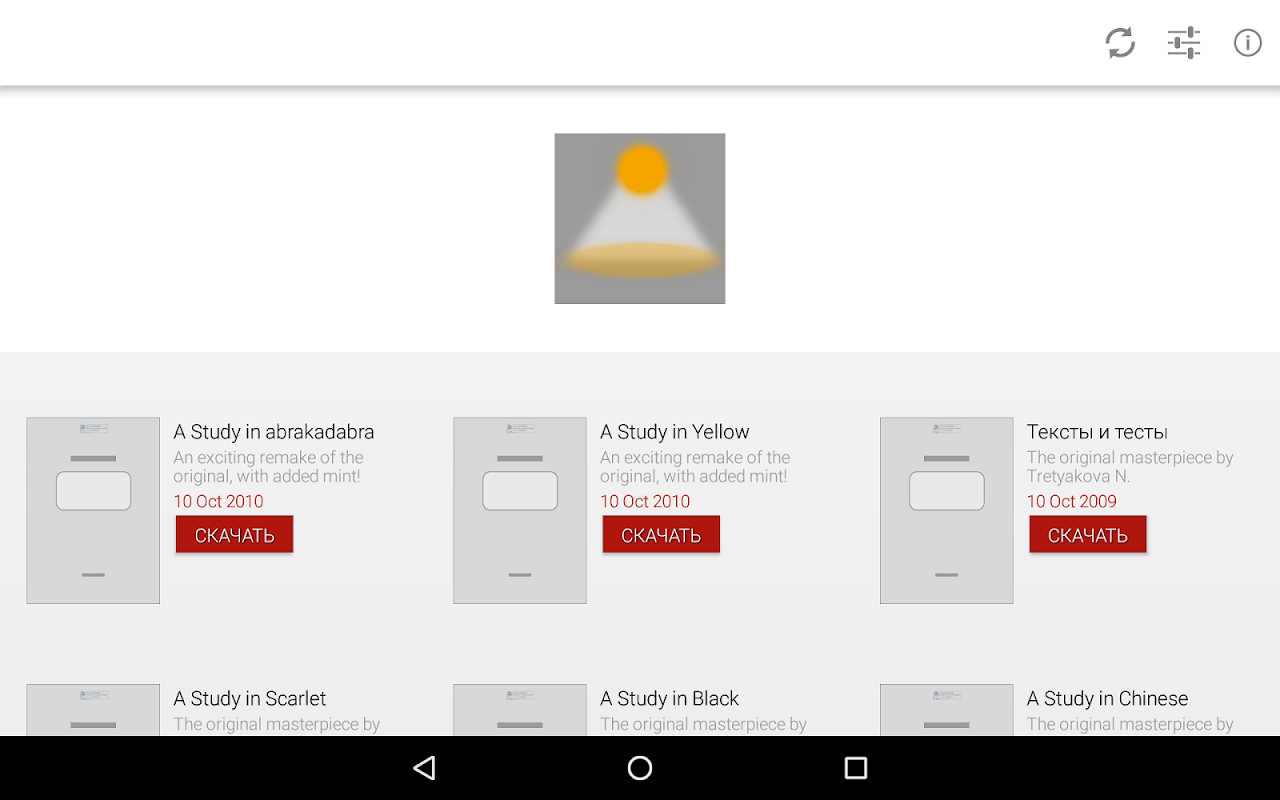Click description under A Study in Chinese
Image resolution: width=1280 pixels, height=800 pixels.
pos(1130,724)
